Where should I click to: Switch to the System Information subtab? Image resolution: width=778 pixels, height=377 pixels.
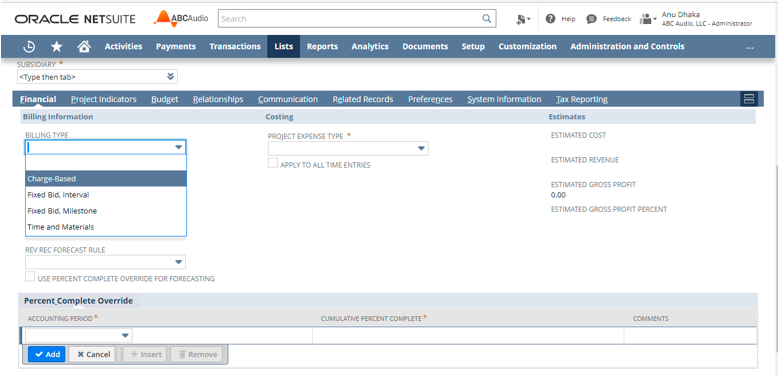[504, 99]
